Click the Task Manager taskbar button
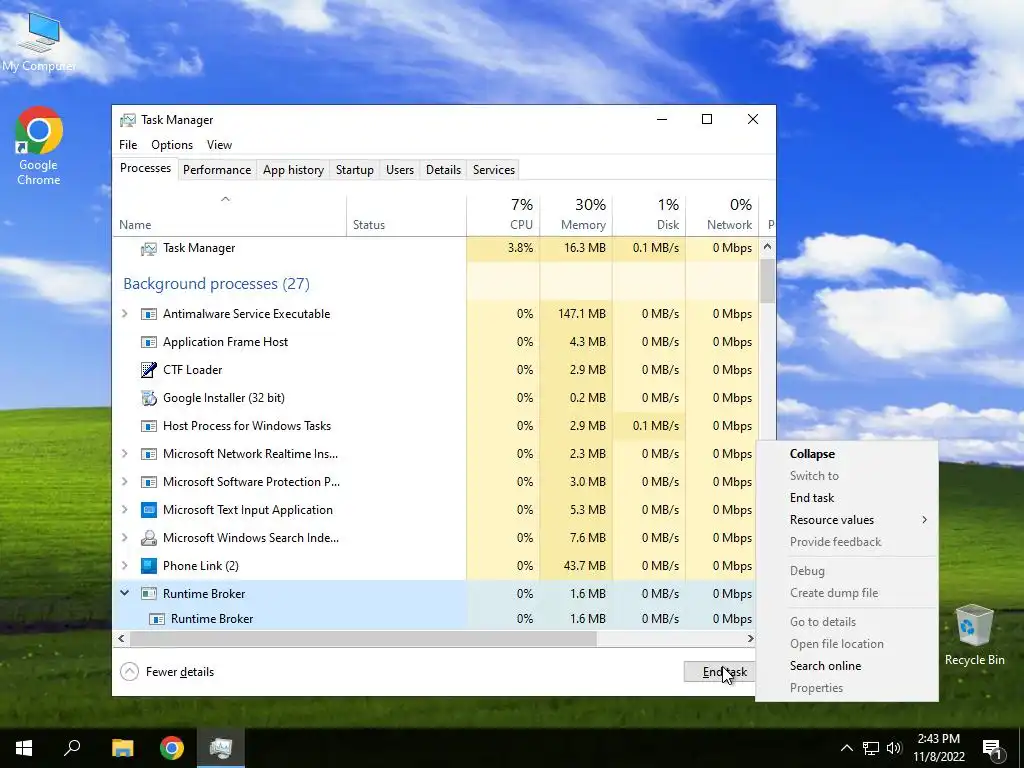This screenshot has width=1024, height=768. pos(221,748)
